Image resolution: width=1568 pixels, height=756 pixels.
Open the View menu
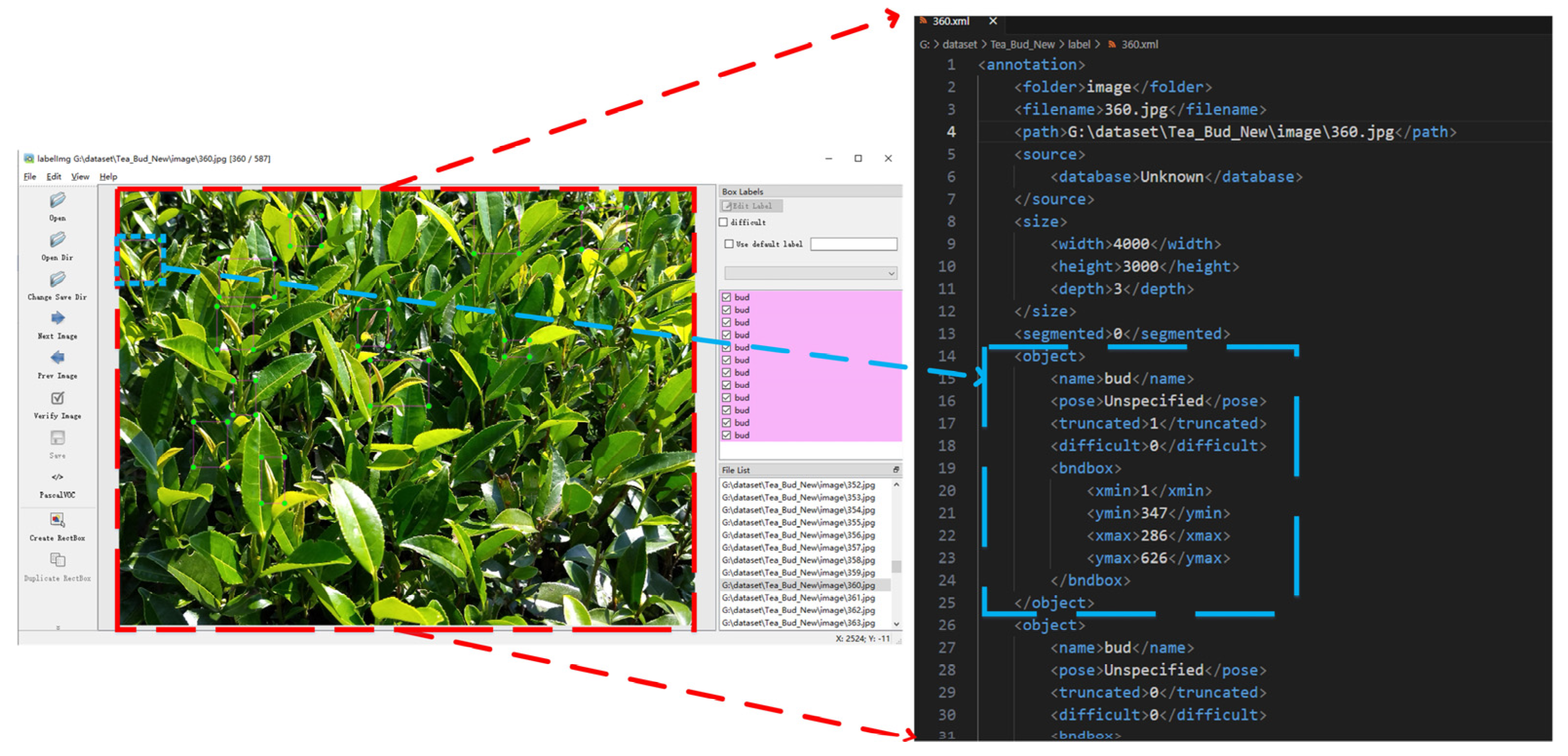pyautogui.click(x=80, y=177)
